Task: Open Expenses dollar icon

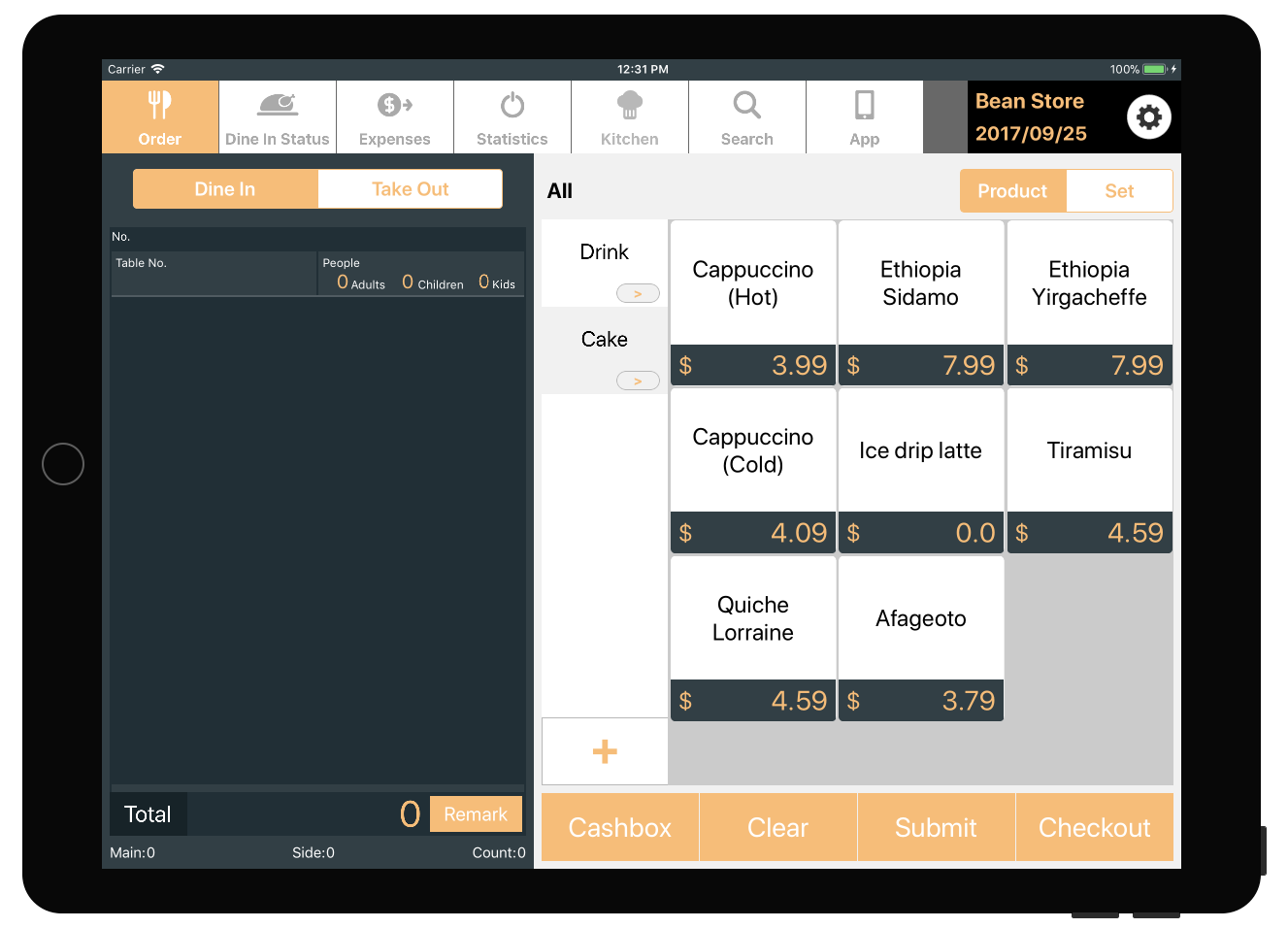Action: point(395,105)
